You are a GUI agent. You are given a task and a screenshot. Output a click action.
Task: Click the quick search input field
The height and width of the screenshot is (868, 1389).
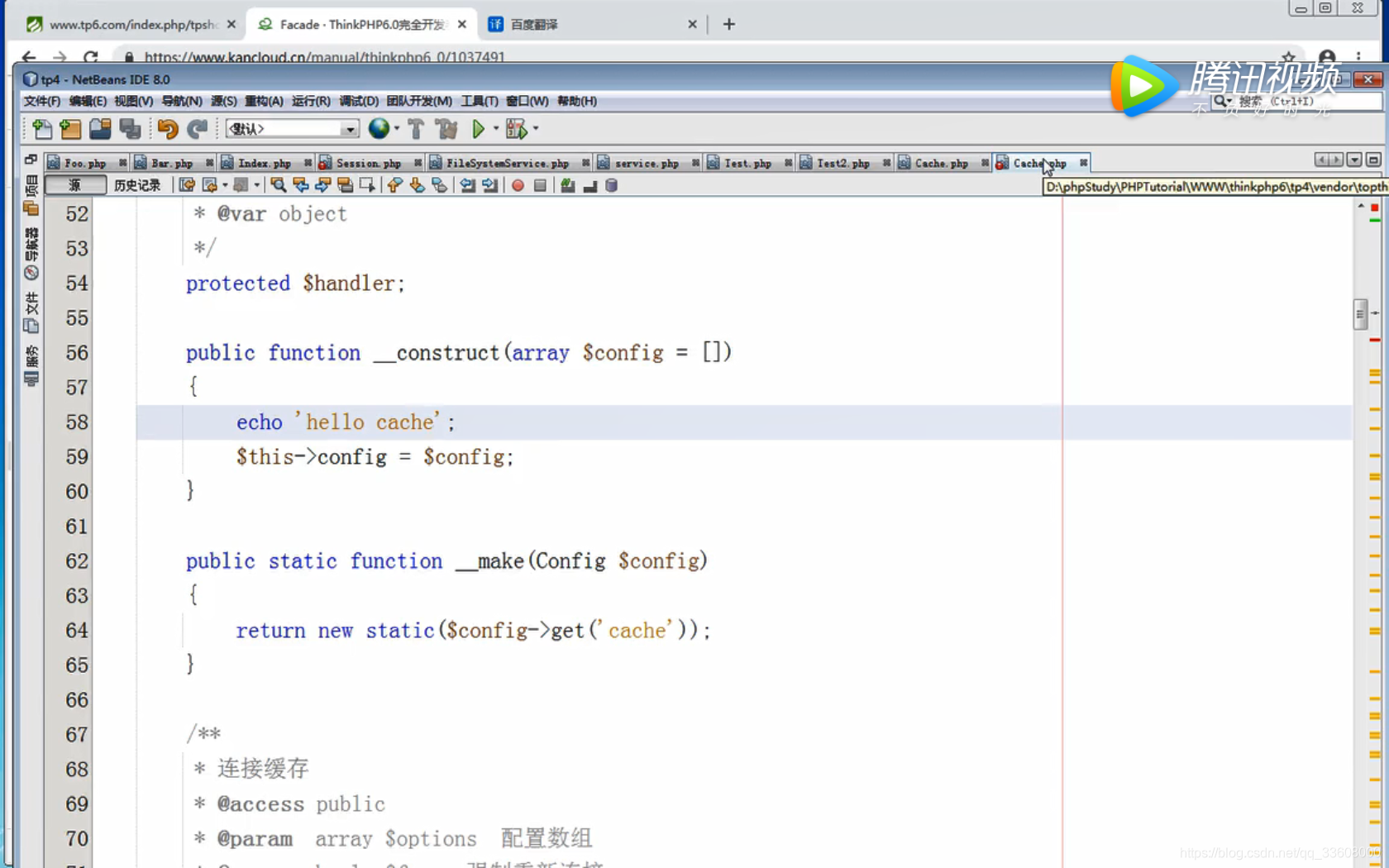point(1308,101)
